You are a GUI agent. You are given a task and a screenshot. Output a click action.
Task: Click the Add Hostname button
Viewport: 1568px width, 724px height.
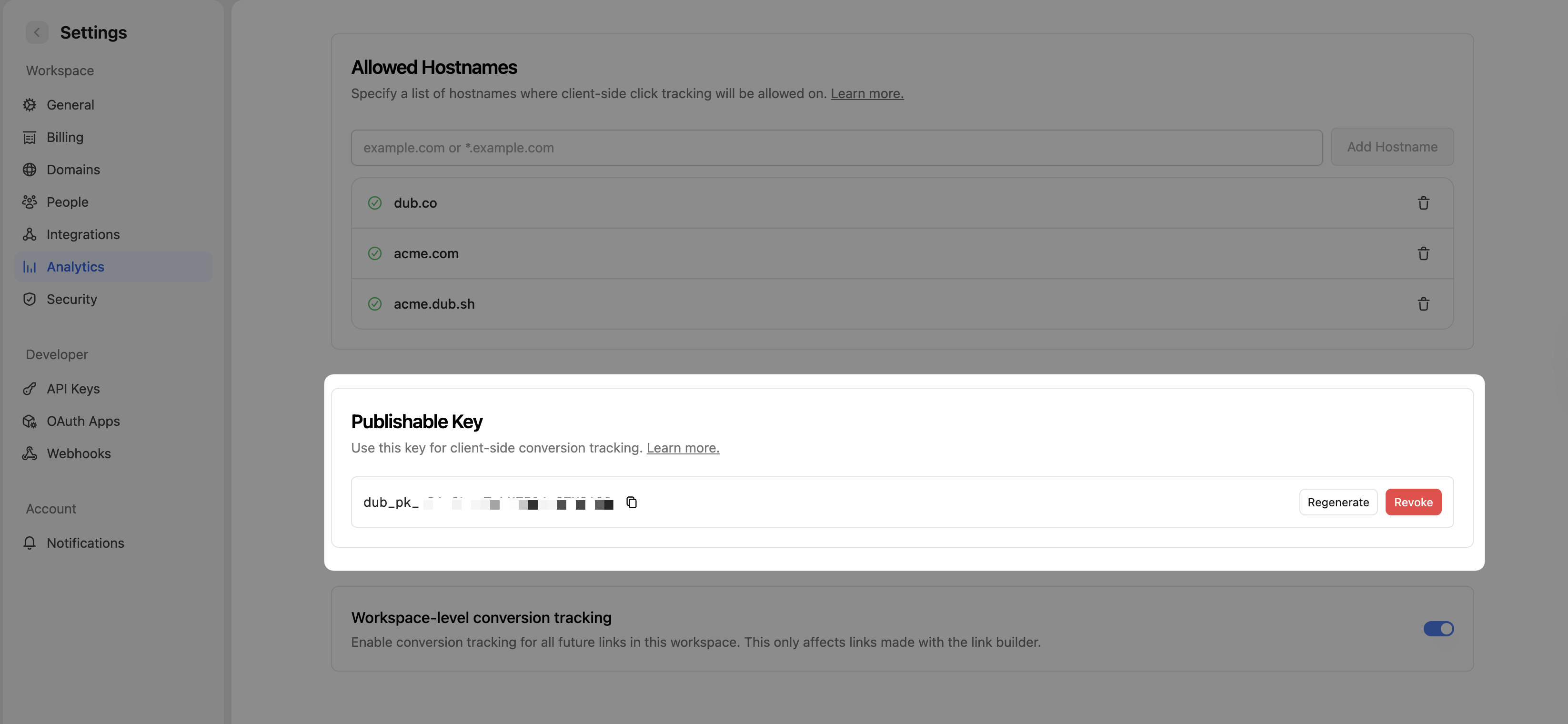click(x=1392, y=147)
